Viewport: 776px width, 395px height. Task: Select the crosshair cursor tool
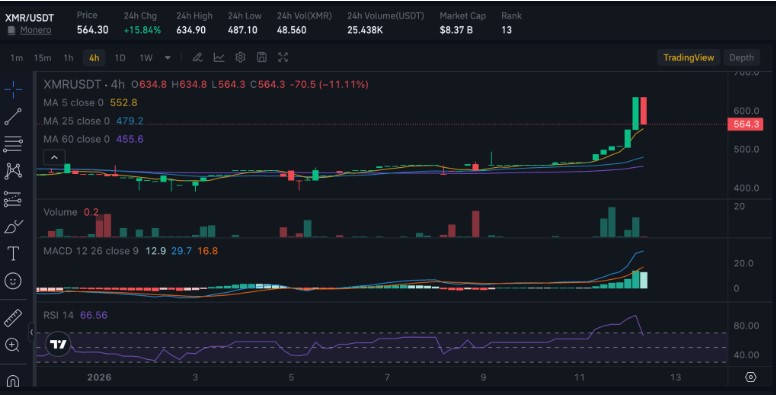13,89
